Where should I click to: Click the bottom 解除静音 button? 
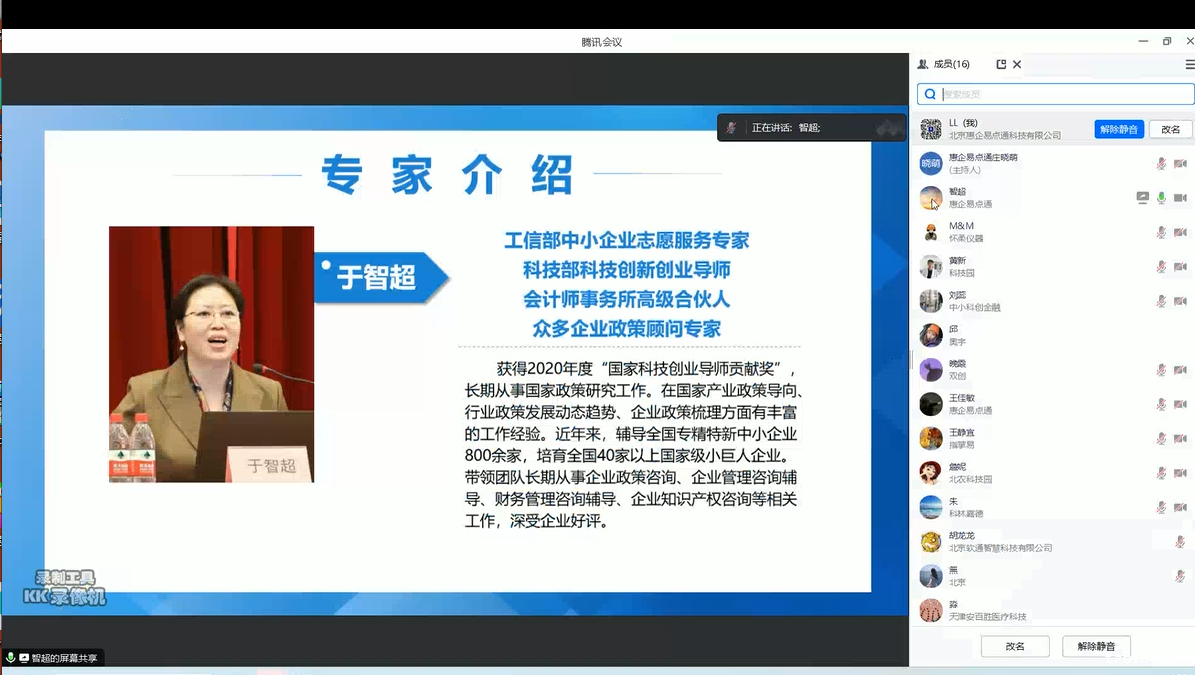[1096, 646]
